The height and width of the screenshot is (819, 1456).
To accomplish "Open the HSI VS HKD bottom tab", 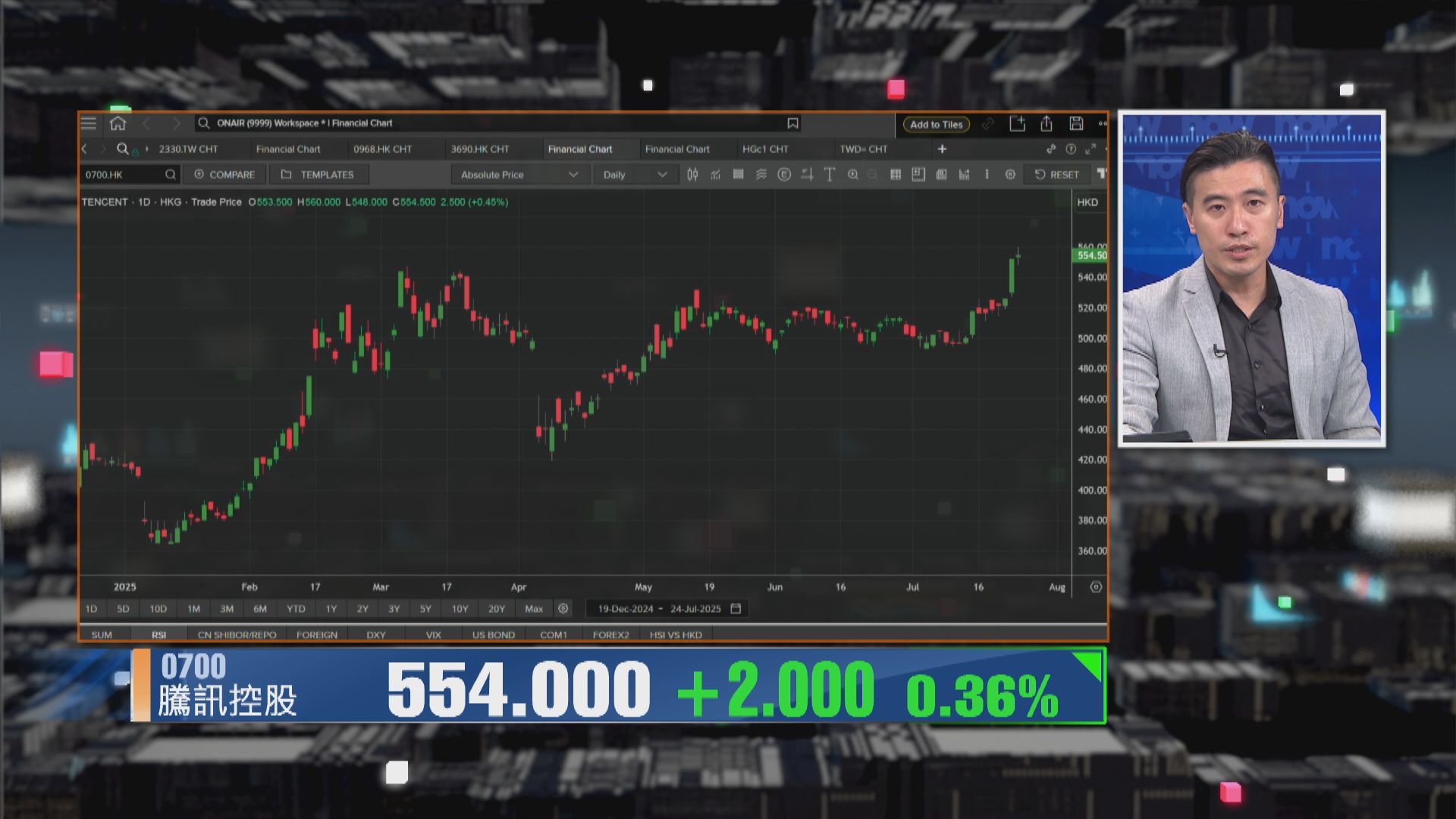I will point(676,635).
